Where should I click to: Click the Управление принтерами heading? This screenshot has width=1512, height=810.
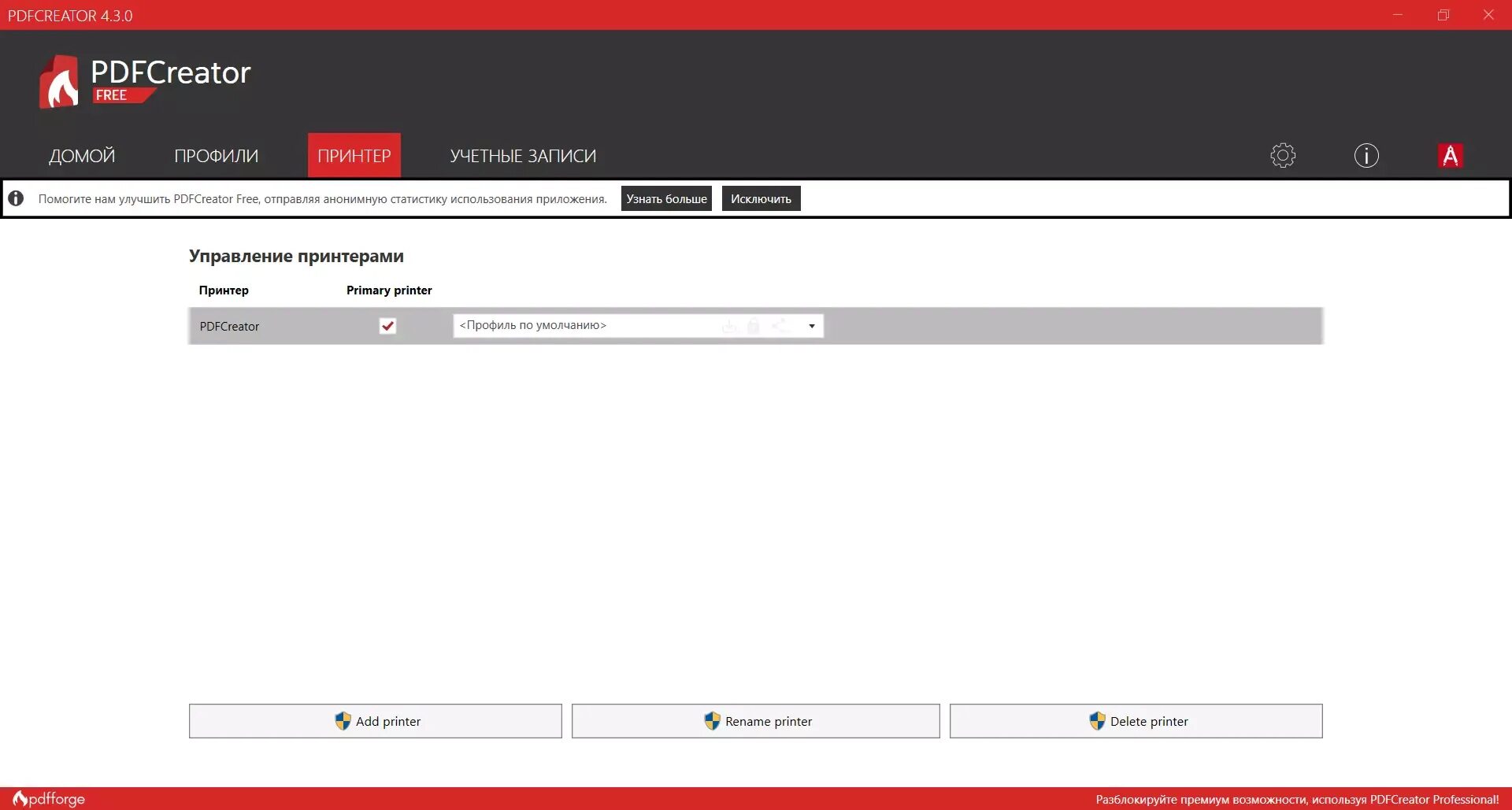click(296, 256)
